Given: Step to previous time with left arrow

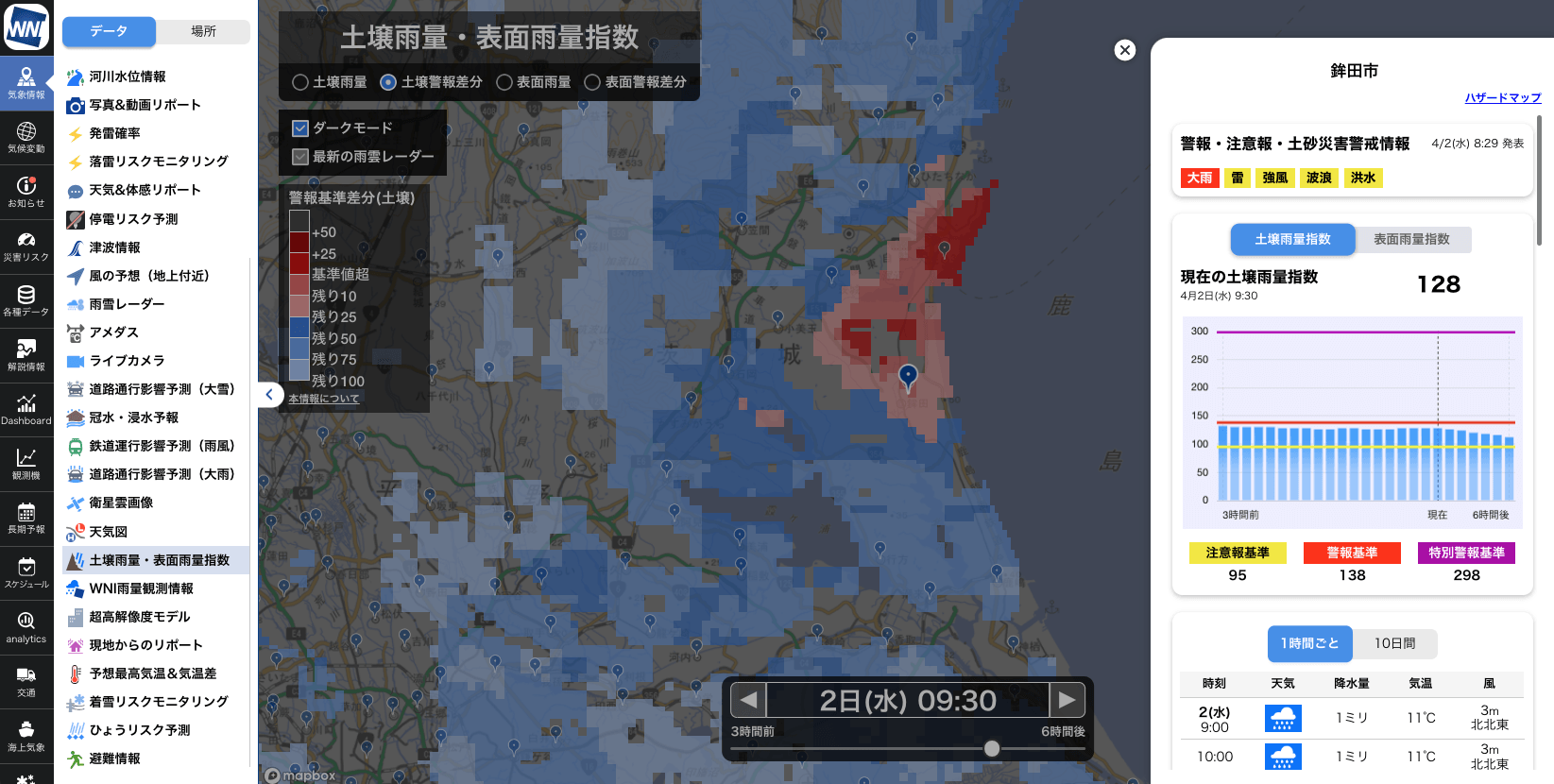Looking at the screenshot, I should coord(748,700).
